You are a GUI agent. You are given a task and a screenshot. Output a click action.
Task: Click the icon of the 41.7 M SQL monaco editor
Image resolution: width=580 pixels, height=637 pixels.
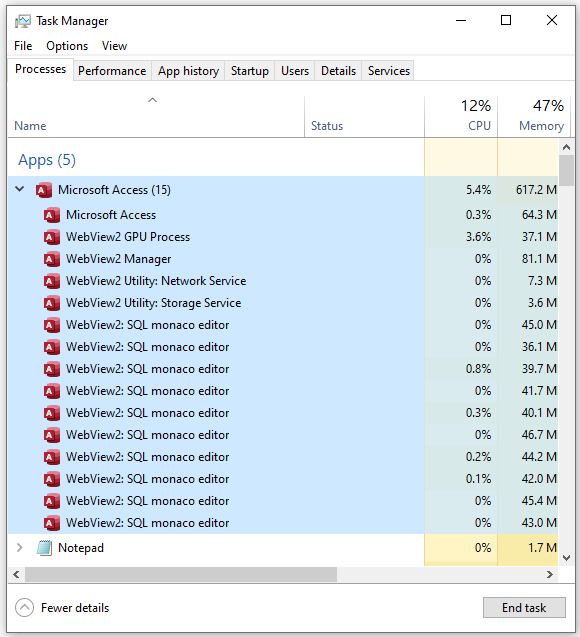pyautogui.click(x=52, y=391)
